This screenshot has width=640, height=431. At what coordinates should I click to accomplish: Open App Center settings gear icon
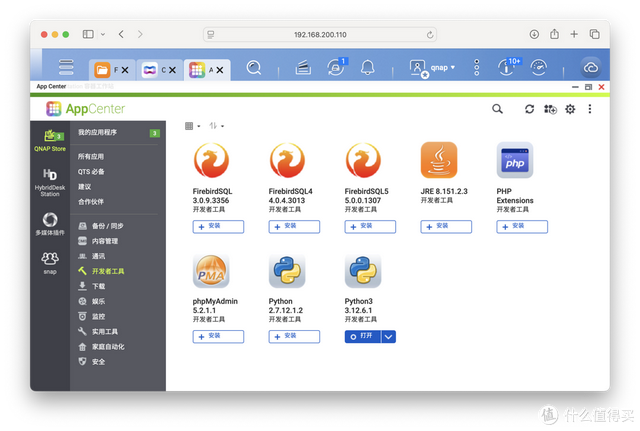[x=570, y=109]
